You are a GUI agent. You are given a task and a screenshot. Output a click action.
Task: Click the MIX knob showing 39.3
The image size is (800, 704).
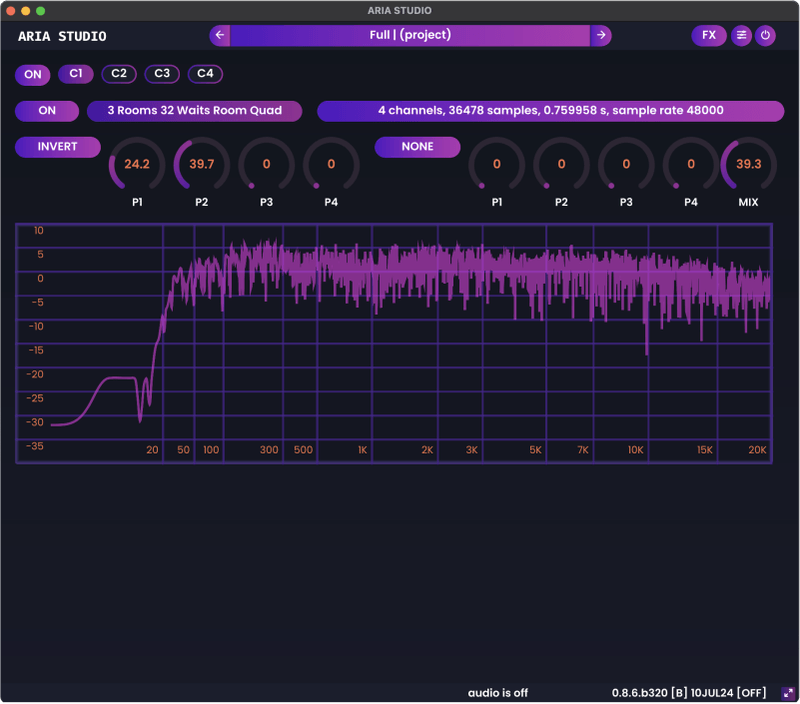tap(748, 164)
